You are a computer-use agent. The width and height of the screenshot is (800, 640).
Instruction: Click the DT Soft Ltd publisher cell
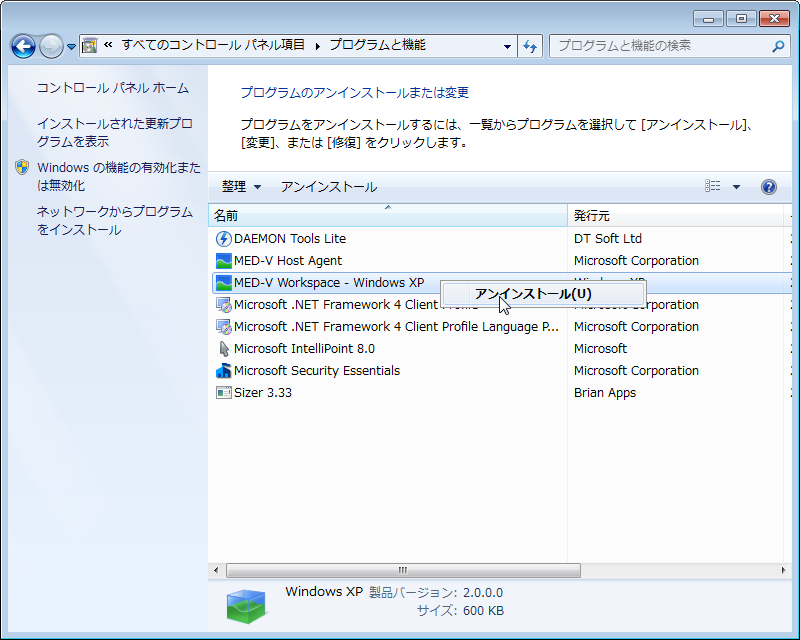(x=608, y=239)
